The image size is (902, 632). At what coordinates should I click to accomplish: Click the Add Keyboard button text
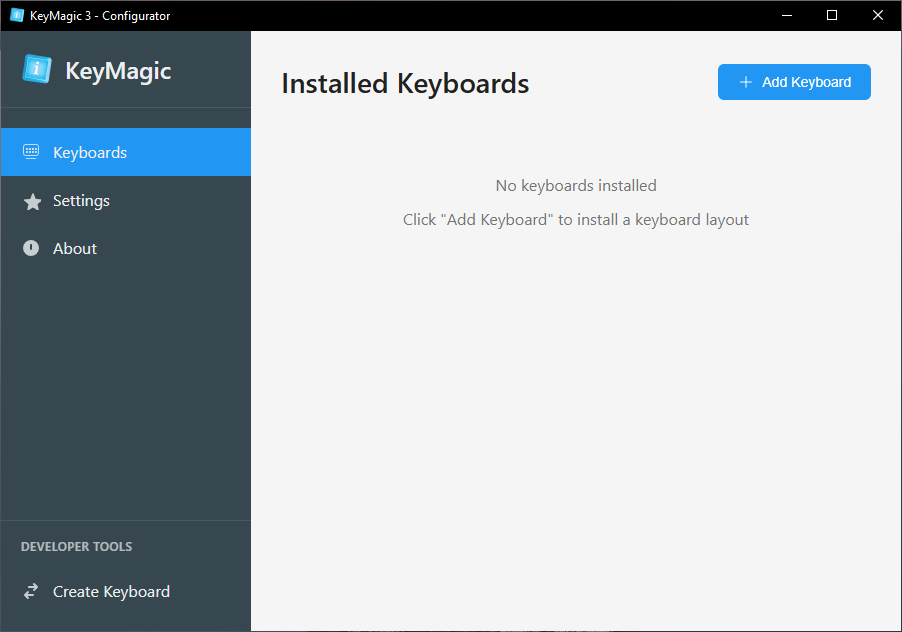(x=807, y=82)
